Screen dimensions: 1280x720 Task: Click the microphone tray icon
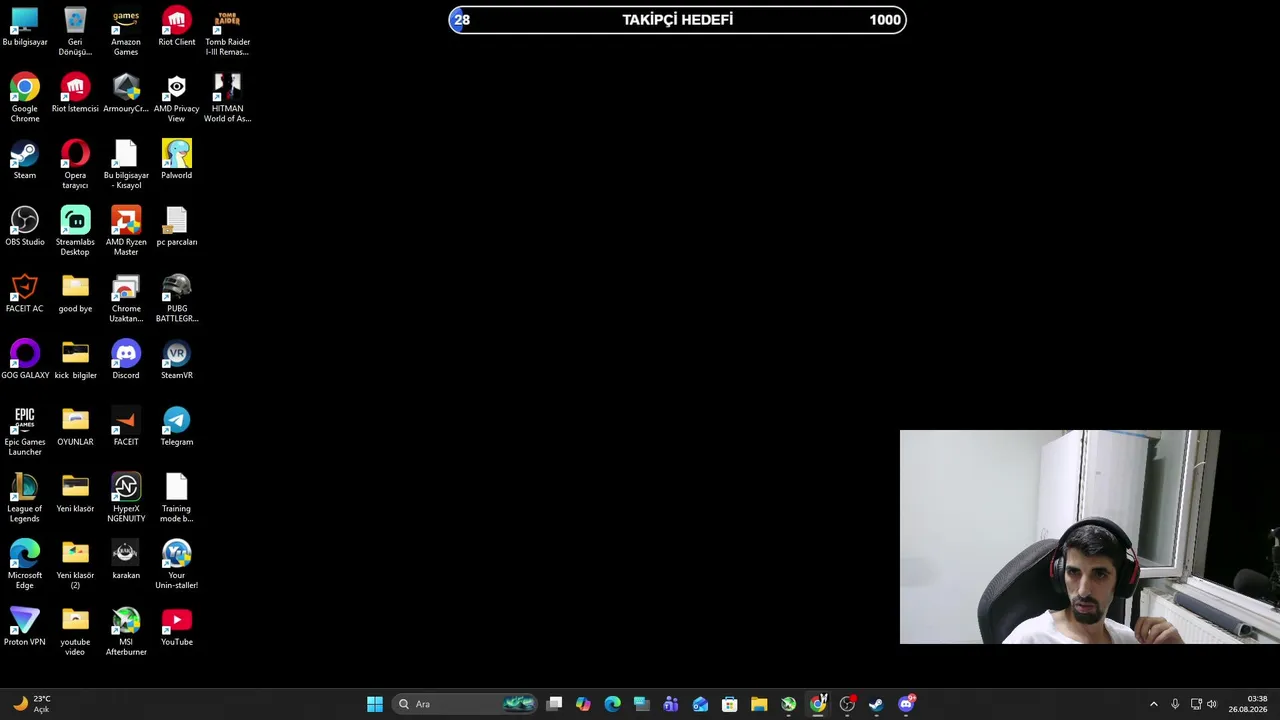1175,704
